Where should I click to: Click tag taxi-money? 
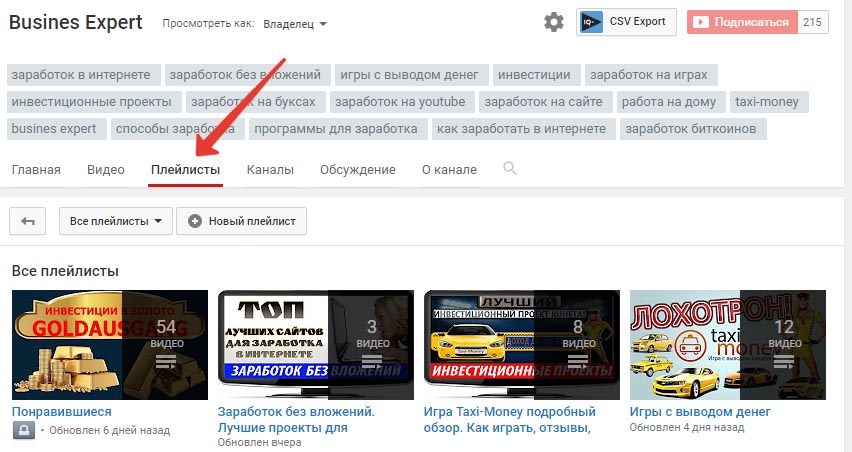769,102
